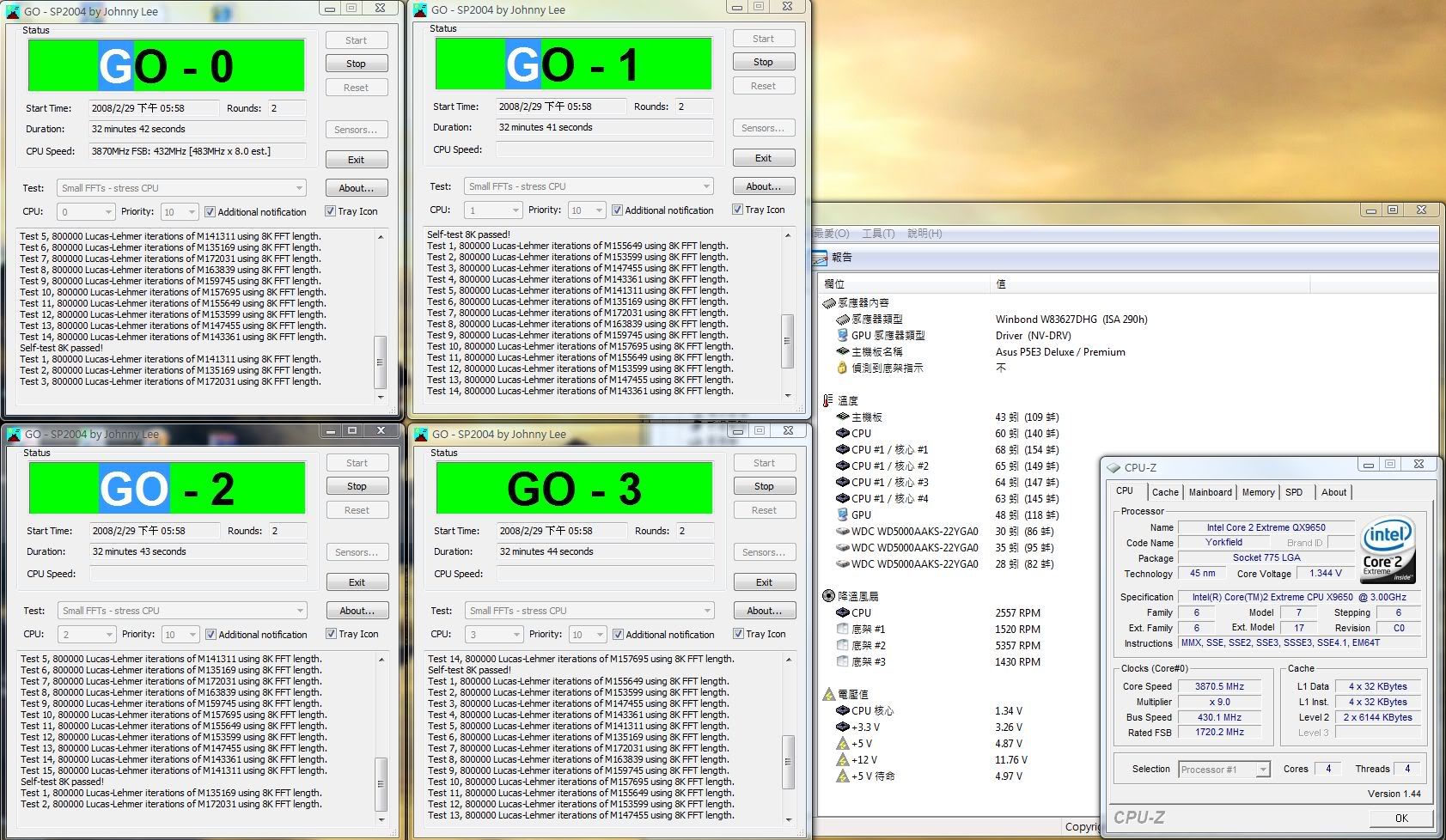Click the lock icon for chassis intrusion row
This screenshot has width=1446, height=840.
coord(843,368)
